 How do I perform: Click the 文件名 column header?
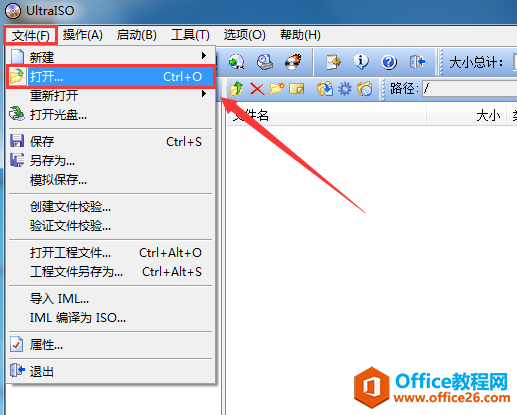[327, 115]
